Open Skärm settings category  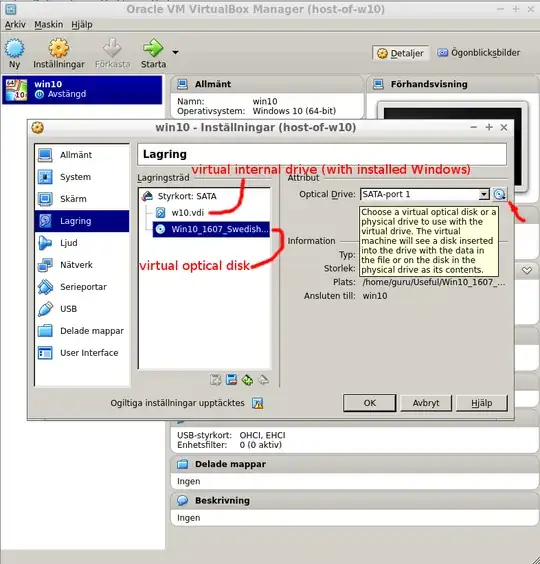82,199
